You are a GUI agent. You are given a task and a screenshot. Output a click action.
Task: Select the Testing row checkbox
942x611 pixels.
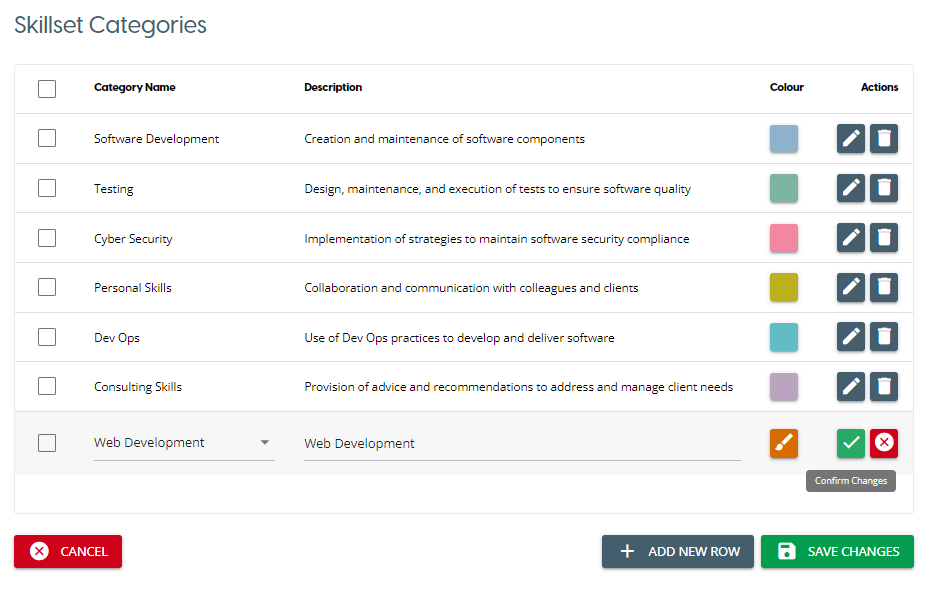pyautogui.click(x=47, y=188)
